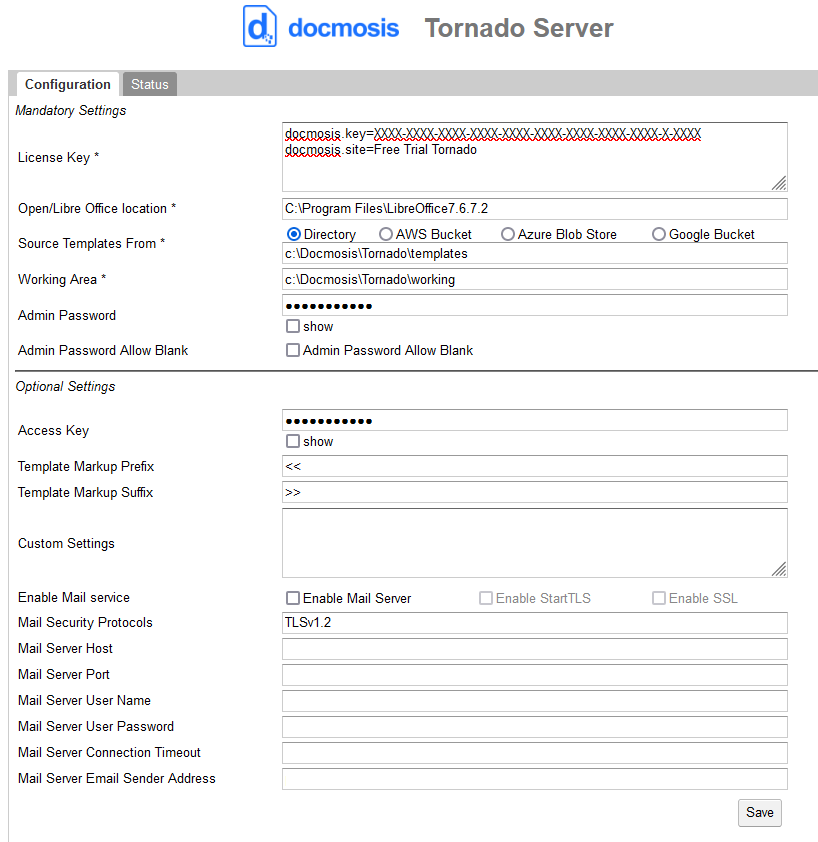Enable Admin Password Allow Blank checkbox
Viewport: 818px width, 842px height.
(x=293, y=350)
